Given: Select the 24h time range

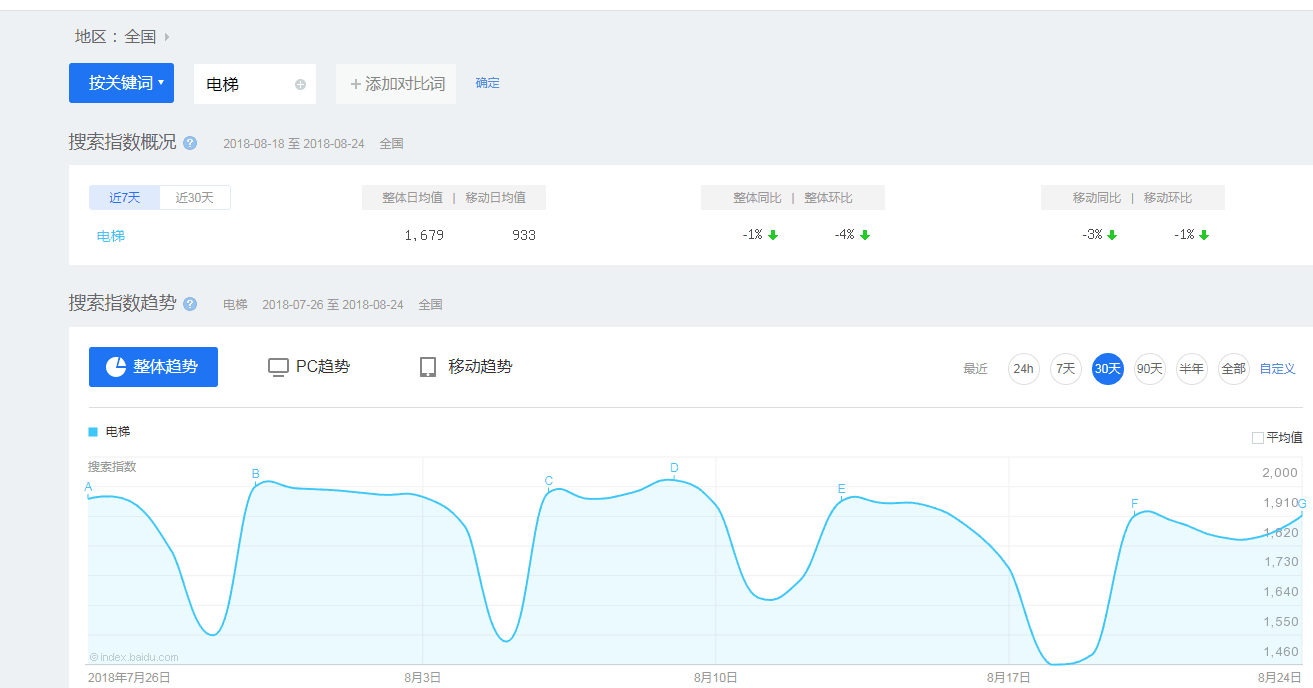Looking at the screenshot, I should pyautogui.click(x=1023, y=369).
